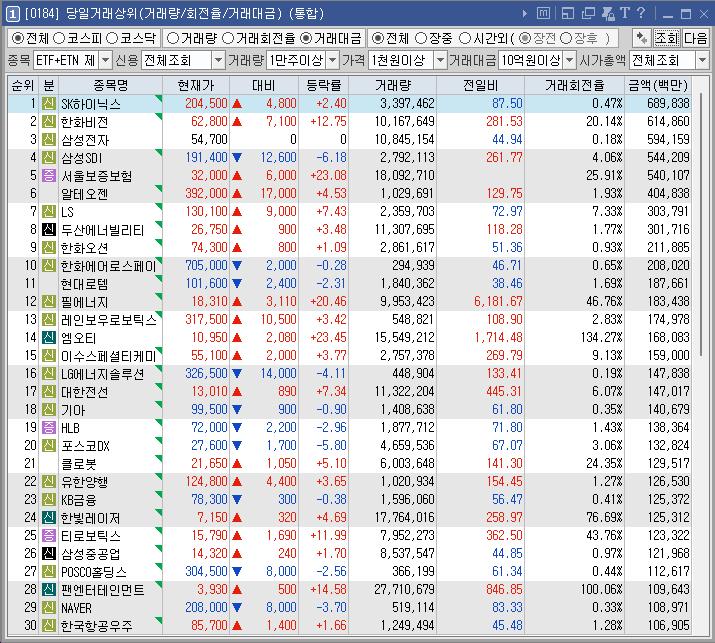The width and height of the screenshot is (715, 643).
Task: Click 한화에어로스페이스 price 705,000
Action: pos(206,265)
